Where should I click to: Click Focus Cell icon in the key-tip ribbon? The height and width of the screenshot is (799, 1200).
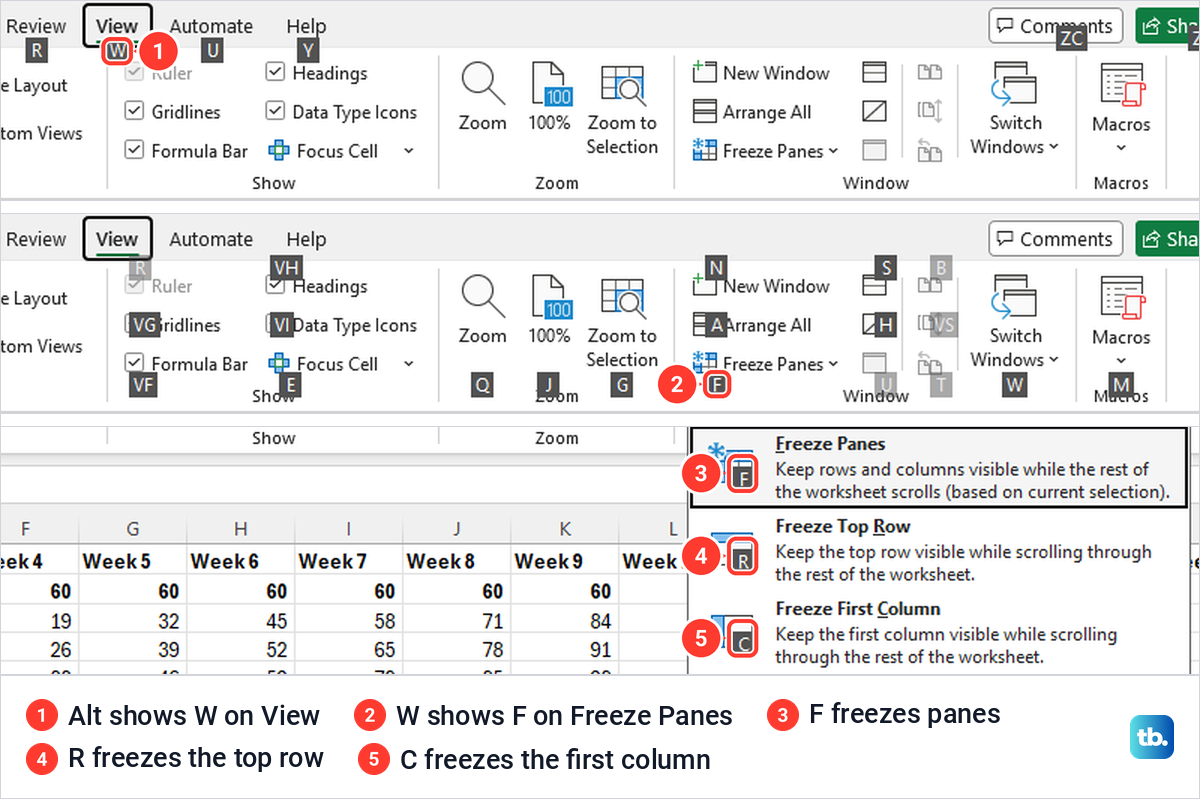pos(279,364)
